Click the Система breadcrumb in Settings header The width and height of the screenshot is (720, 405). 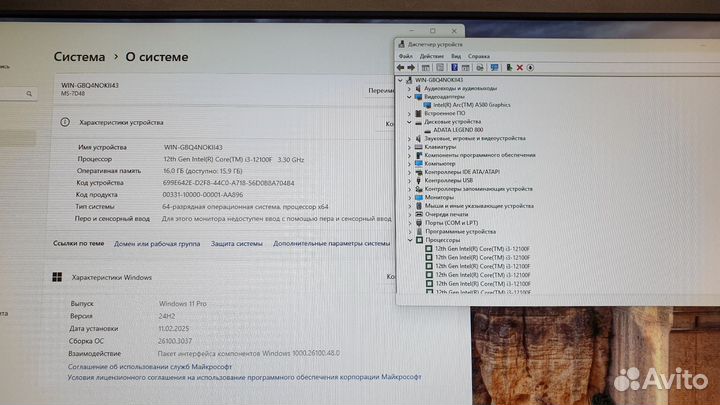(x=79, y=57)
